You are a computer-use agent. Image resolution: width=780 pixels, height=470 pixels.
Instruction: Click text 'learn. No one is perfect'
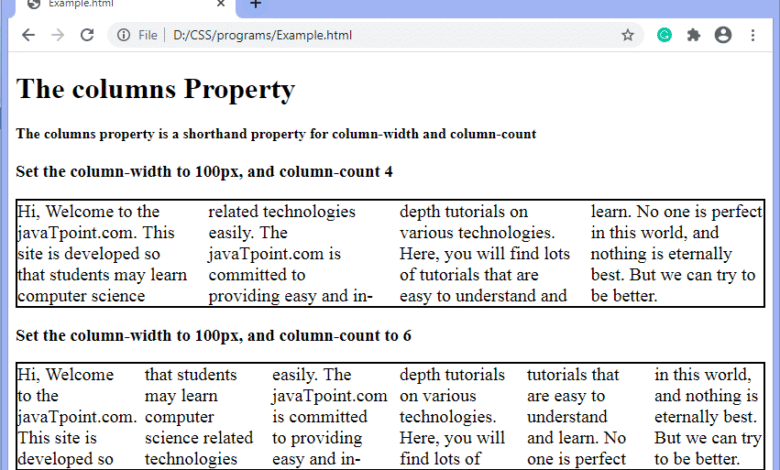677,211
